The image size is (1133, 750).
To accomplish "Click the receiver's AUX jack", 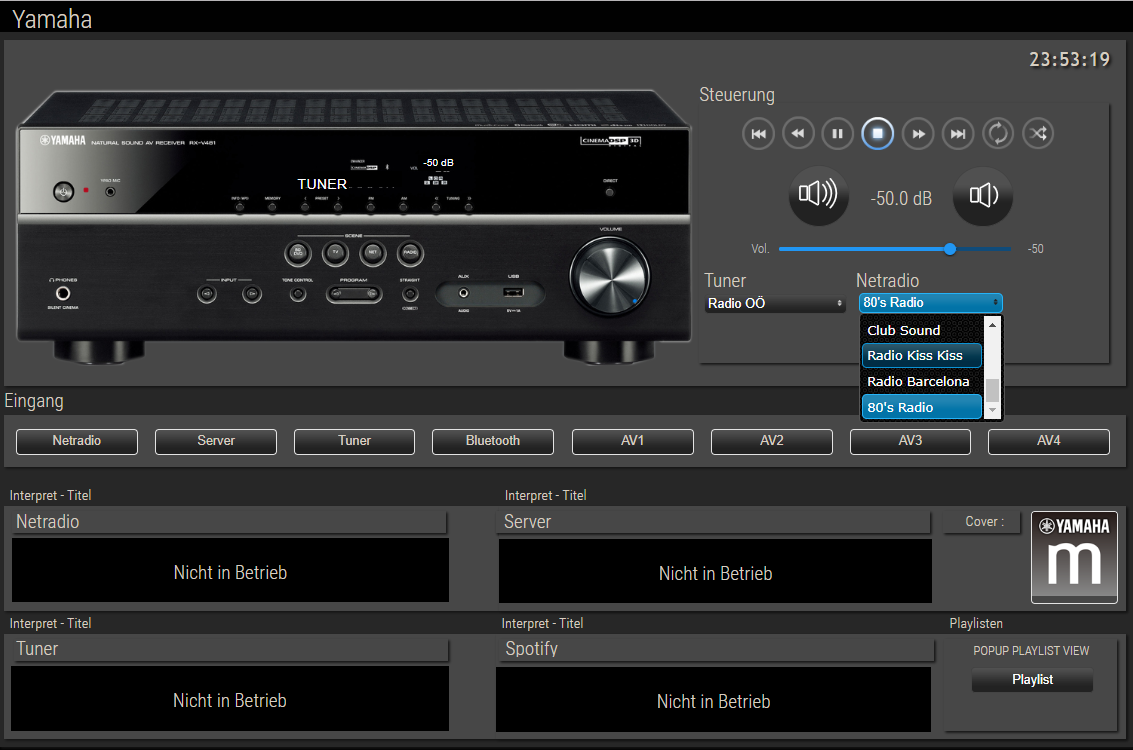I will [x=464, y=293].
